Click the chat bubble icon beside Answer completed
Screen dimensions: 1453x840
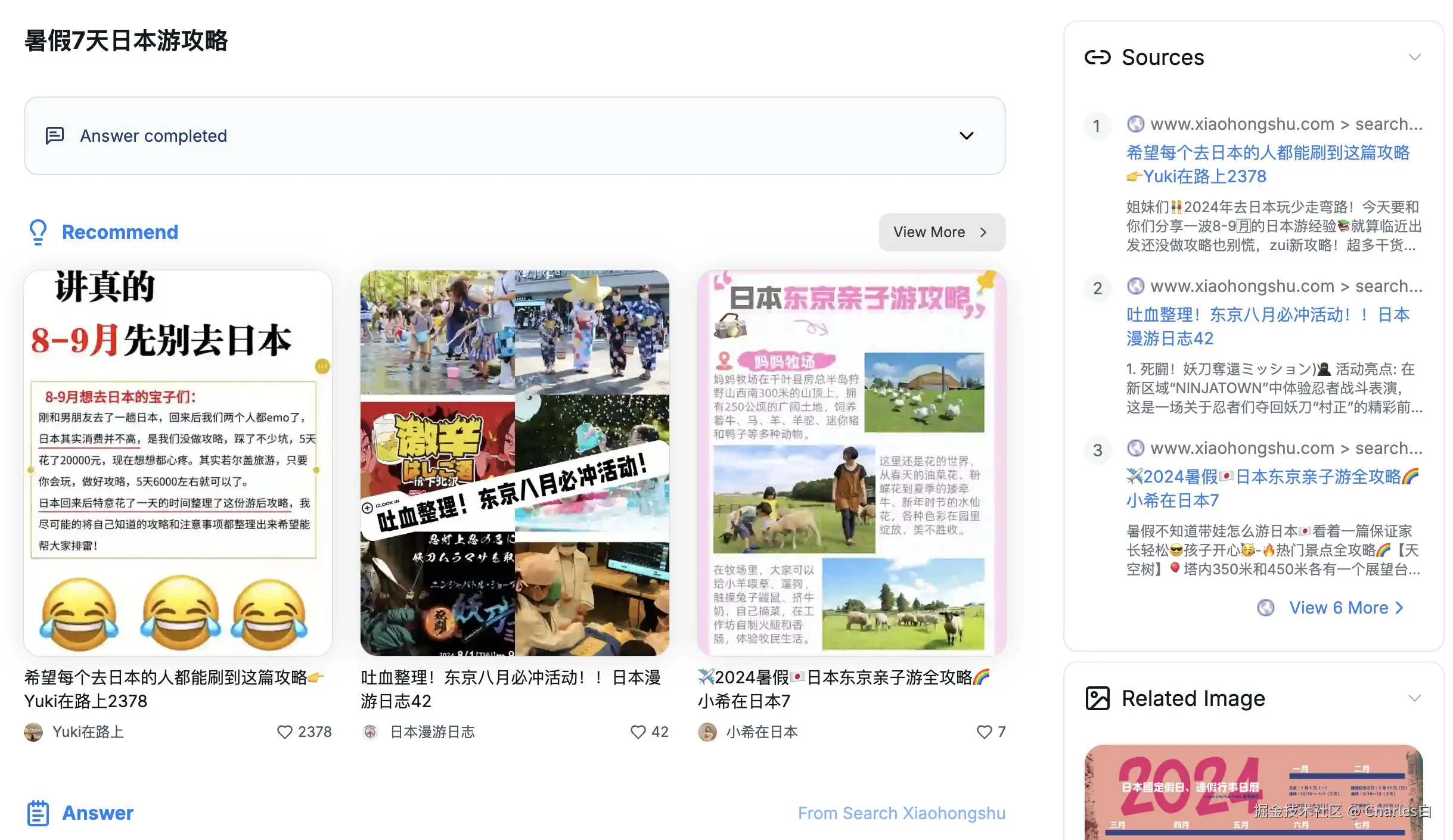pos(55,136)
